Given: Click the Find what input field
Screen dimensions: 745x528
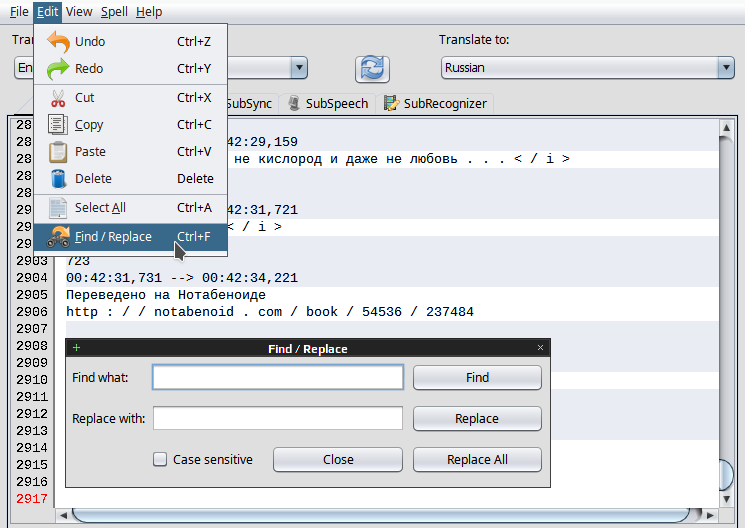Looking at the screenshot, I should tap(278, 377).
